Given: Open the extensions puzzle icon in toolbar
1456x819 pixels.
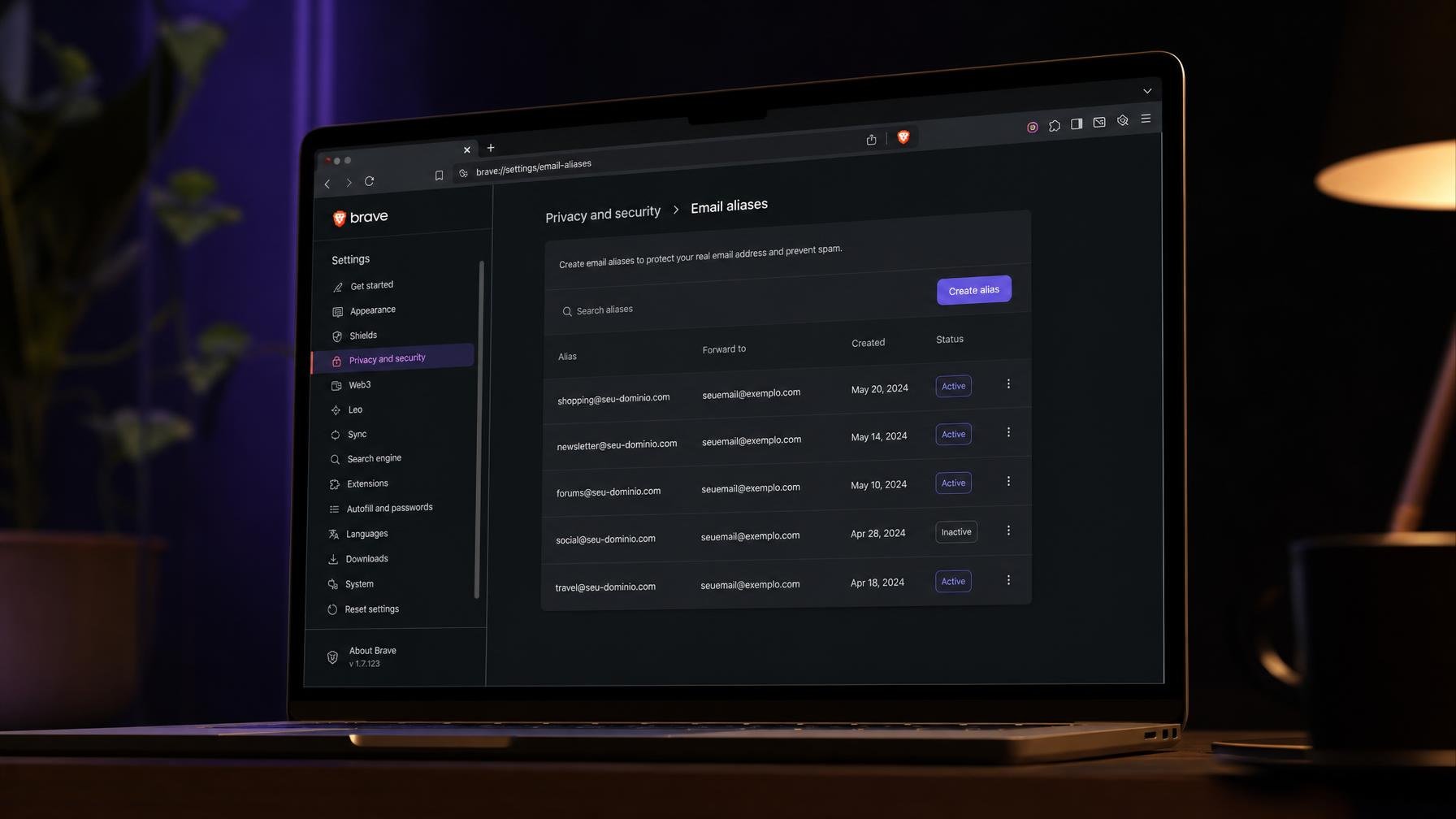Looking at the screenshot, I should [1055, 125].
